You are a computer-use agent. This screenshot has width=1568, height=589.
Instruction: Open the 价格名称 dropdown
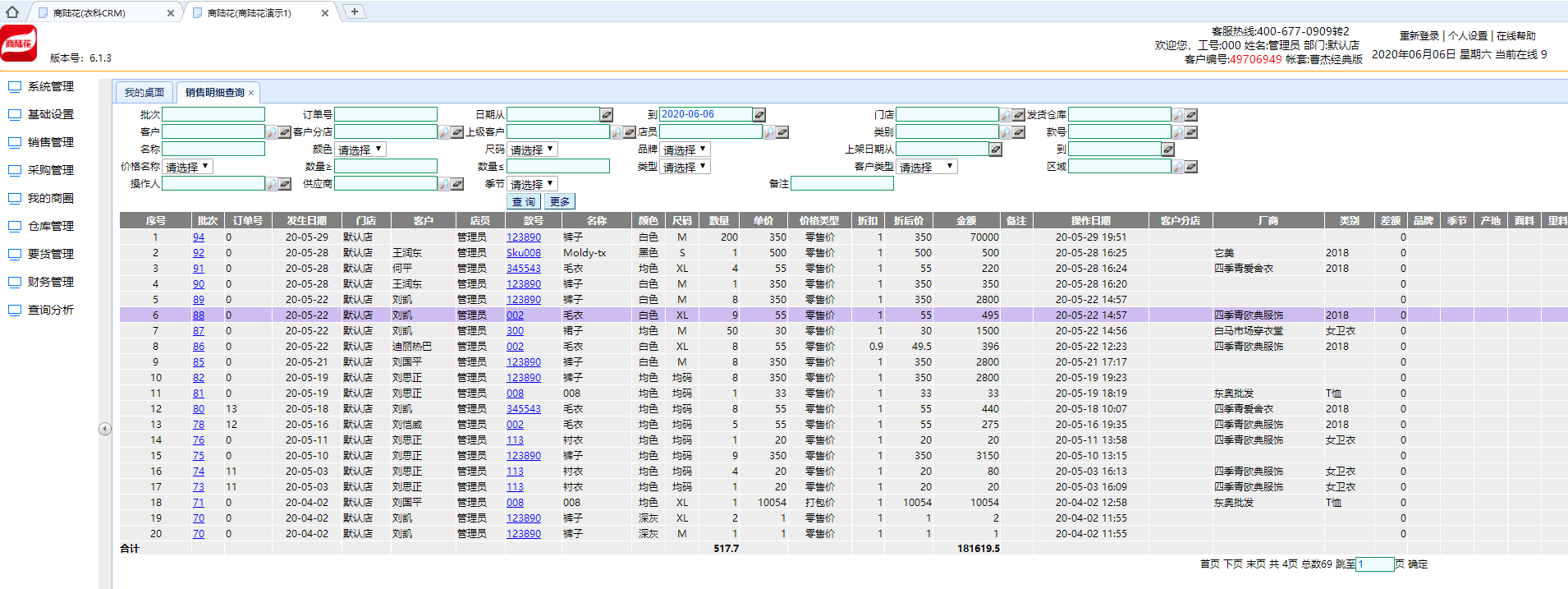click(187, 167)
